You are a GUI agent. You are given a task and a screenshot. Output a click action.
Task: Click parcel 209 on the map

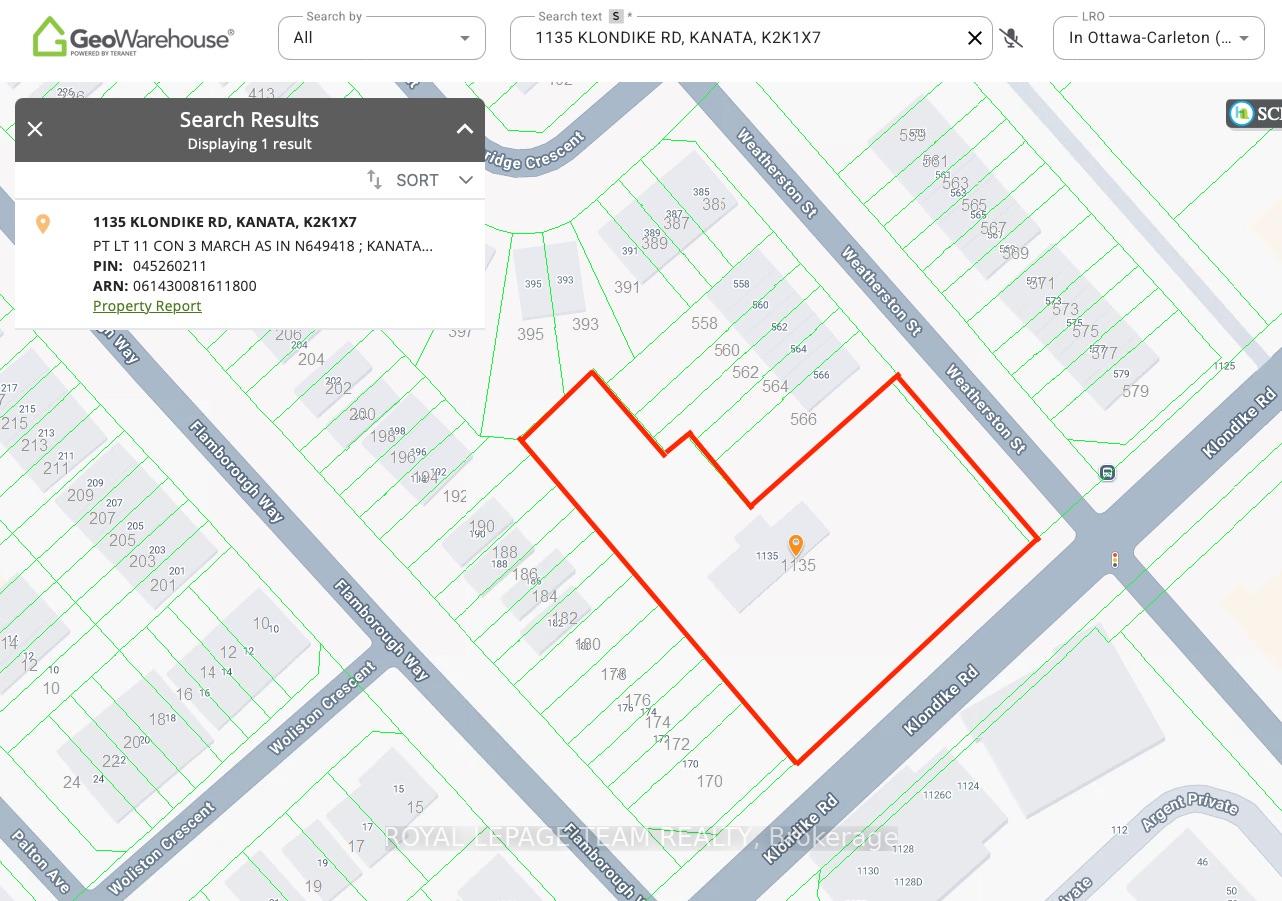coord(80,495)
